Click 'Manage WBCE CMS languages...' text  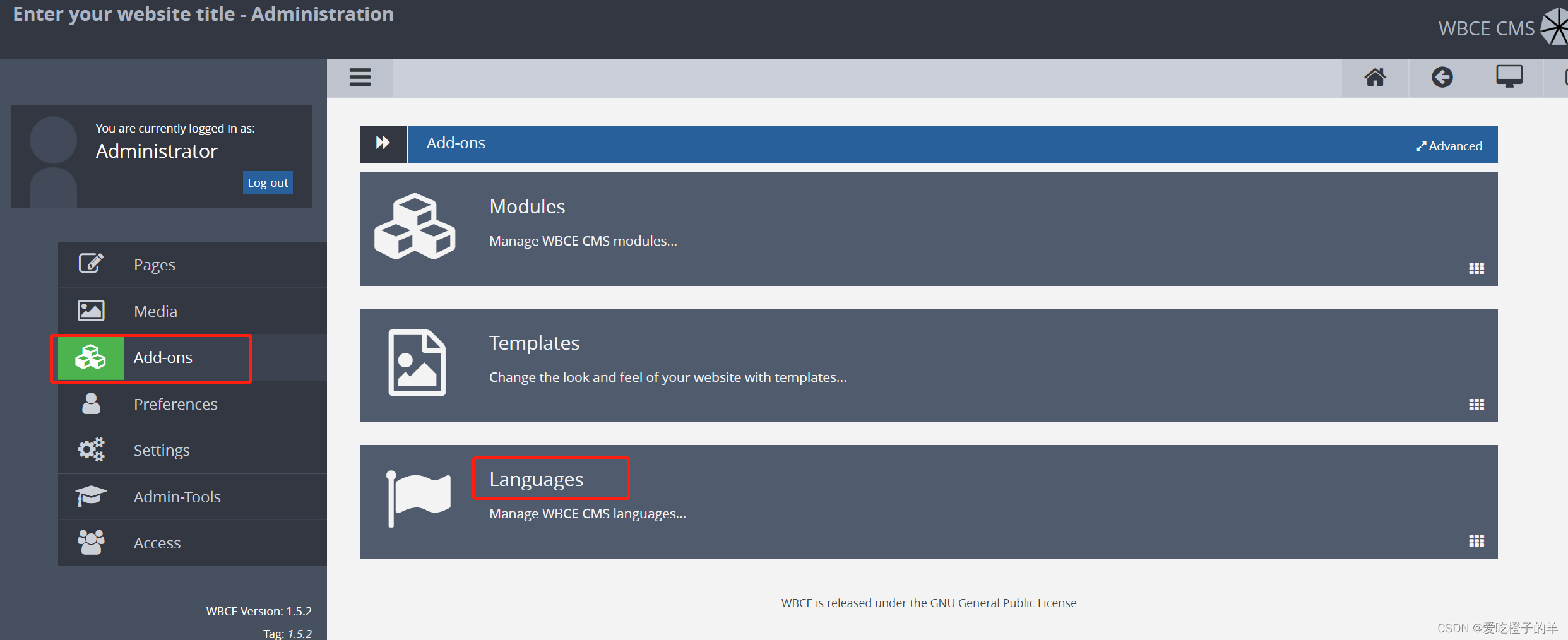pyautogui.click(x=588, y=514)
